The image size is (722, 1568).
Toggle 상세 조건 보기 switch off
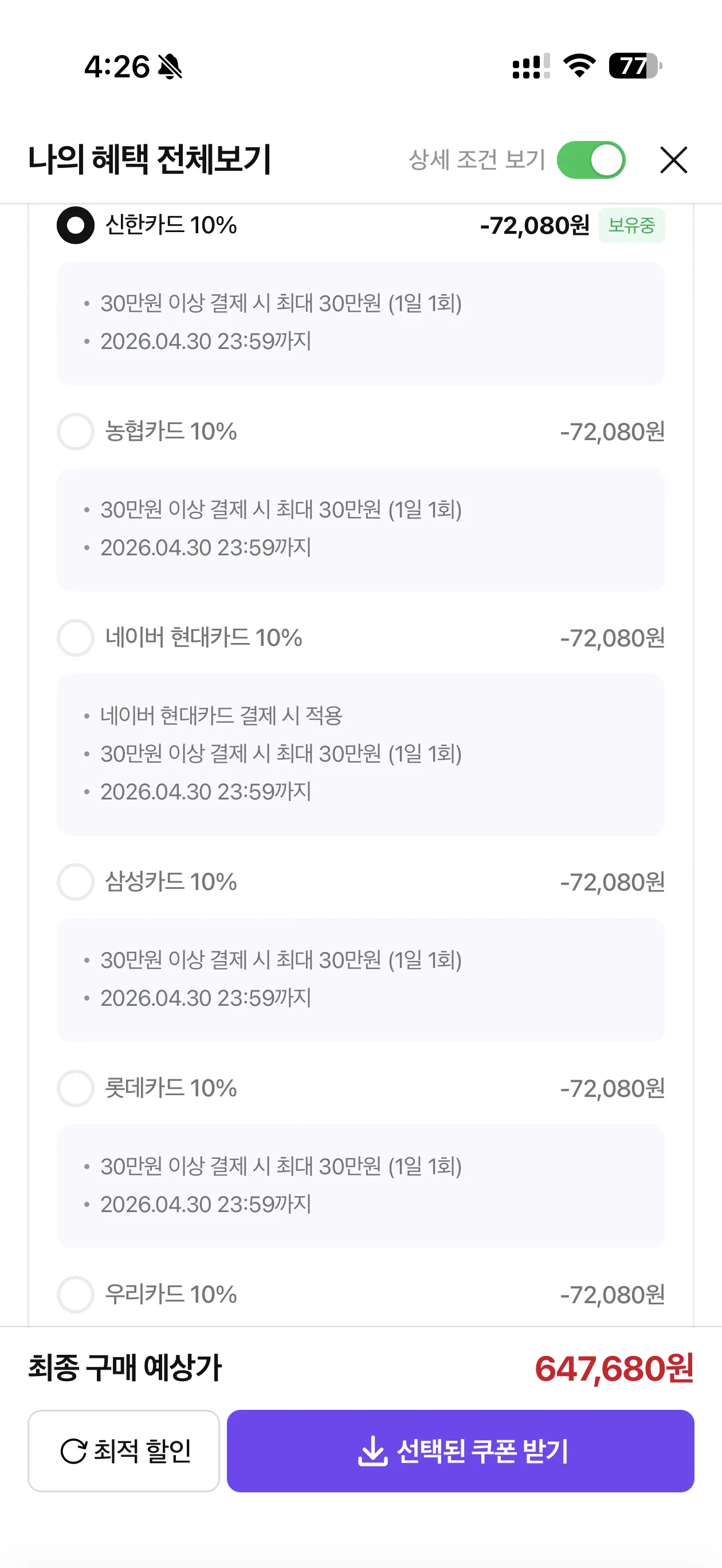(x=591, y=160)
